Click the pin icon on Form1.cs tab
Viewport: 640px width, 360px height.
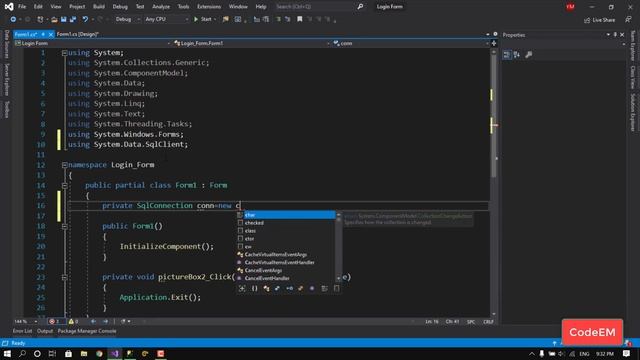pyautogui.click(x=43, y=34)
